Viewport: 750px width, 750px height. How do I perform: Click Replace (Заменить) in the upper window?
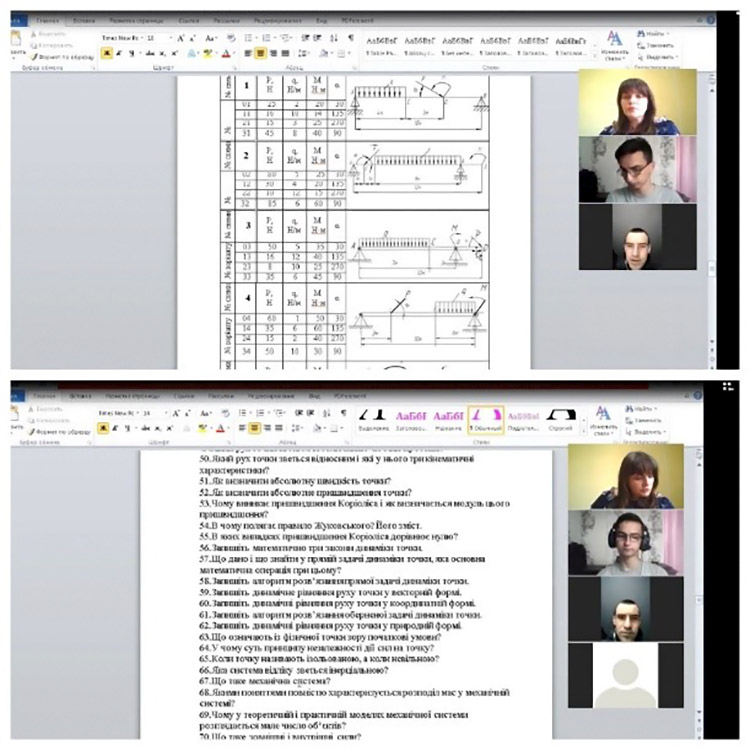coord(659,45)
